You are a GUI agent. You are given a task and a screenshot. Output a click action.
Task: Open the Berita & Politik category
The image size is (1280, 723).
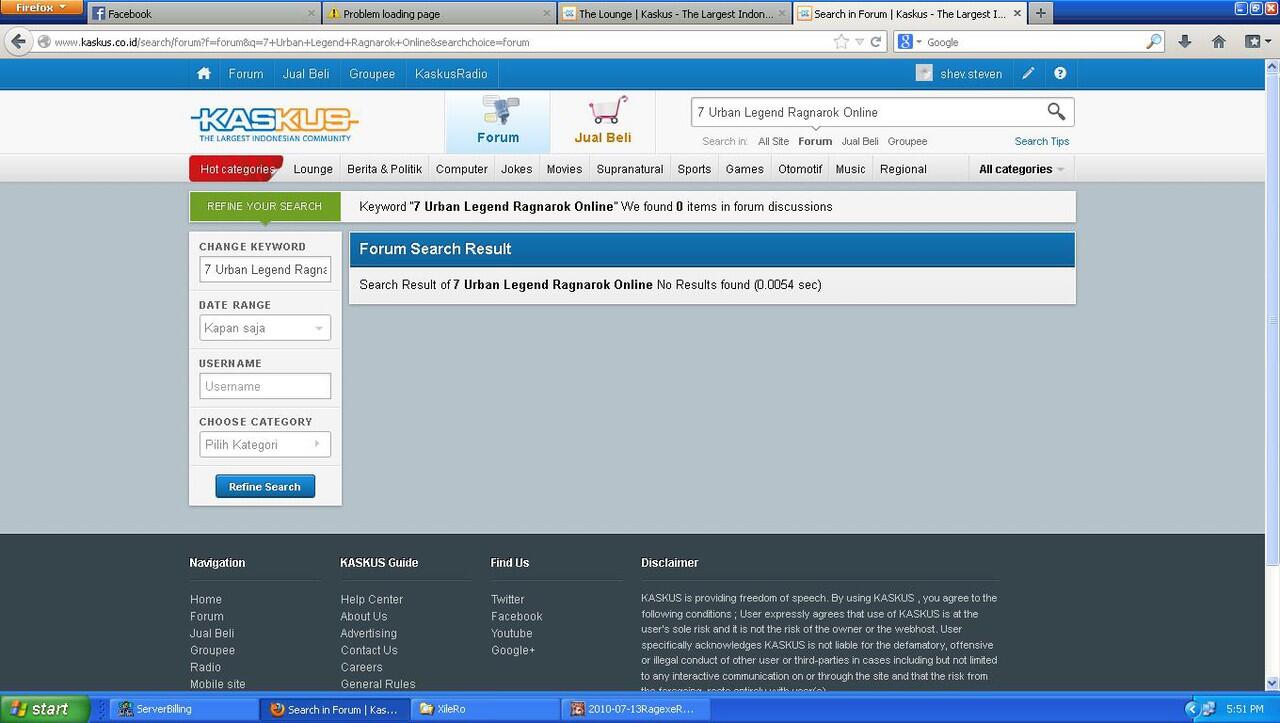click(385, 169)
